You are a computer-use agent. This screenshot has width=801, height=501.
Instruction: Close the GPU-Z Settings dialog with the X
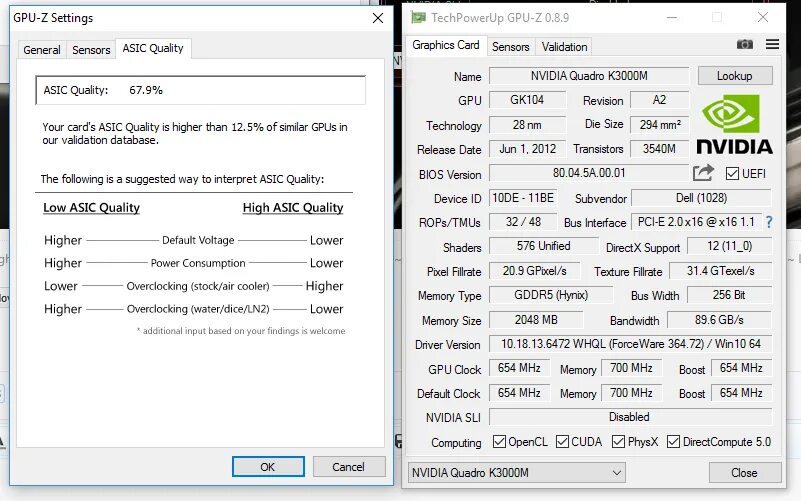(x=378, y=18)
